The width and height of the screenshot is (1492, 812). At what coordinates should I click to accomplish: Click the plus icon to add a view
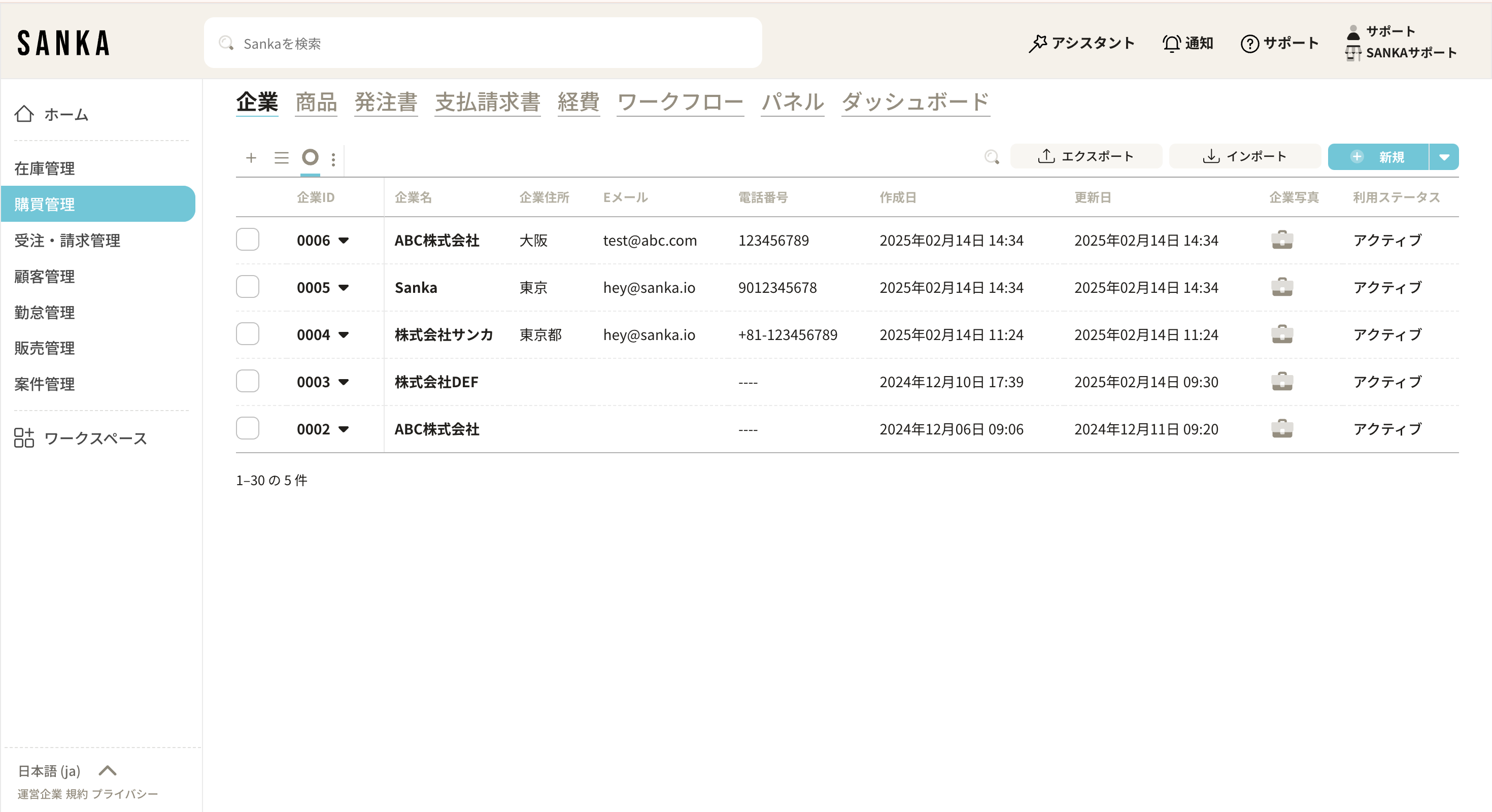click(x=251, y=157)
